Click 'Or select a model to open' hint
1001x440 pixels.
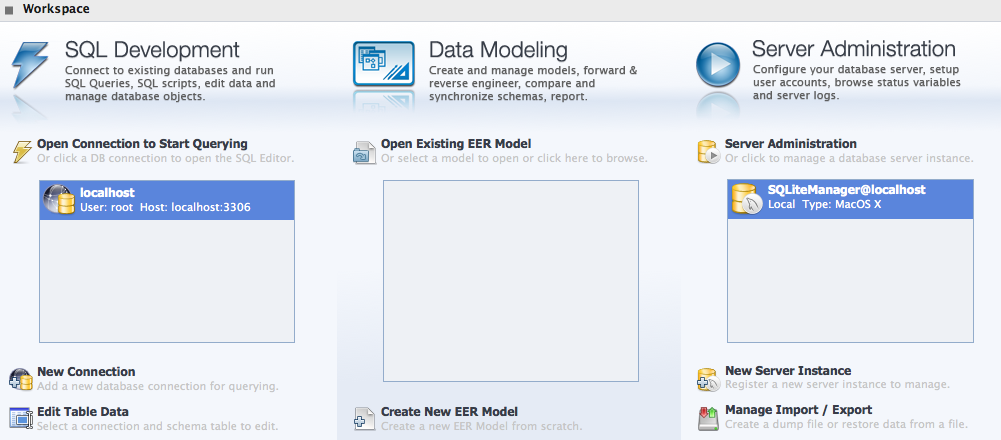514,158
